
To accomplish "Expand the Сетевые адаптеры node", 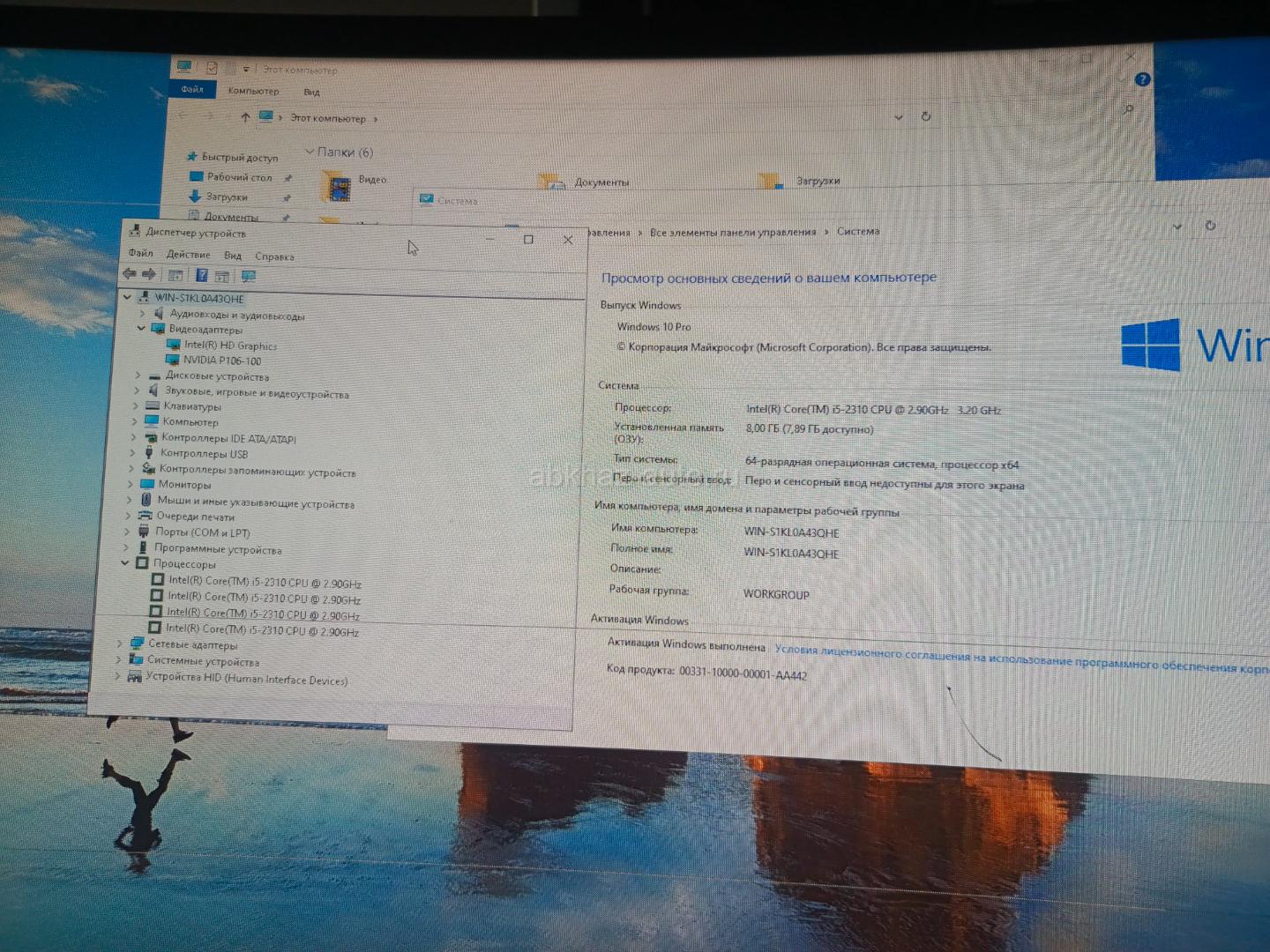I will coord(119,643).
